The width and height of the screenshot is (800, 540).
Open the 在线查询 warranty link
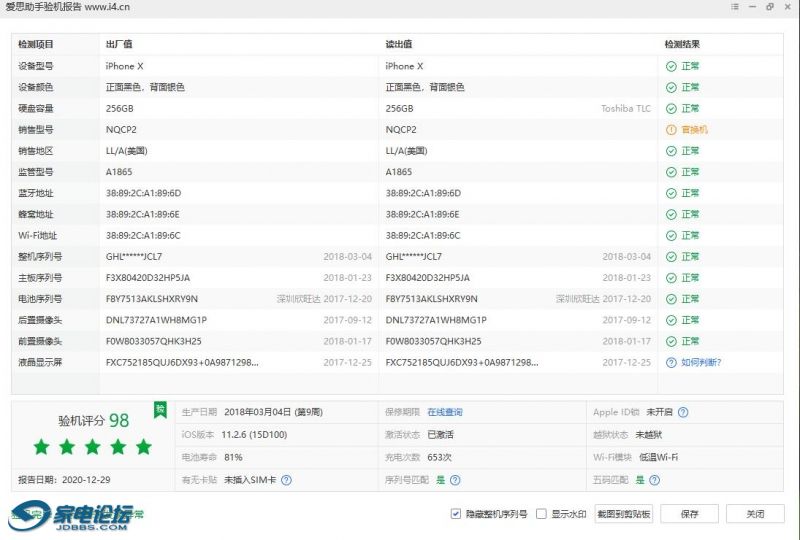[445, 412]
